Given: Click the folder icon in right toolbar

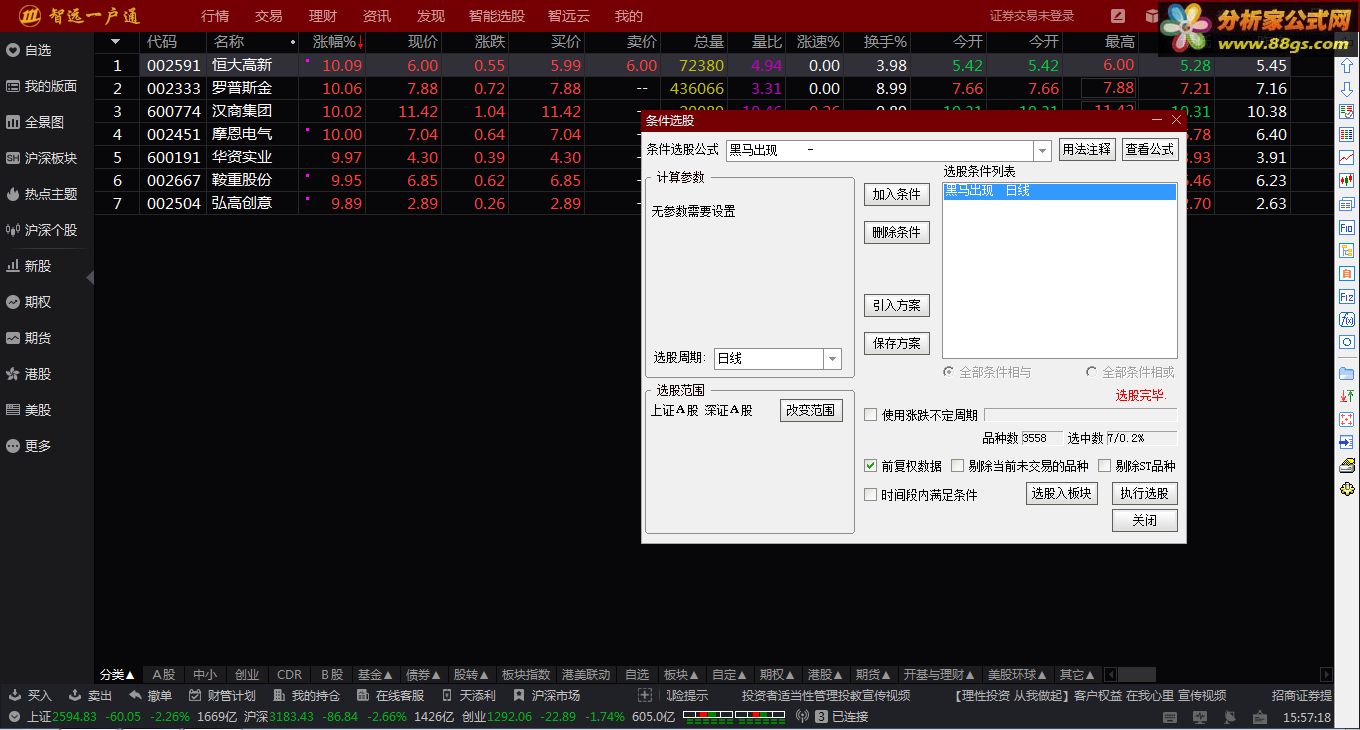Looking at the screenshot, I should click(x=1347, y=373).
